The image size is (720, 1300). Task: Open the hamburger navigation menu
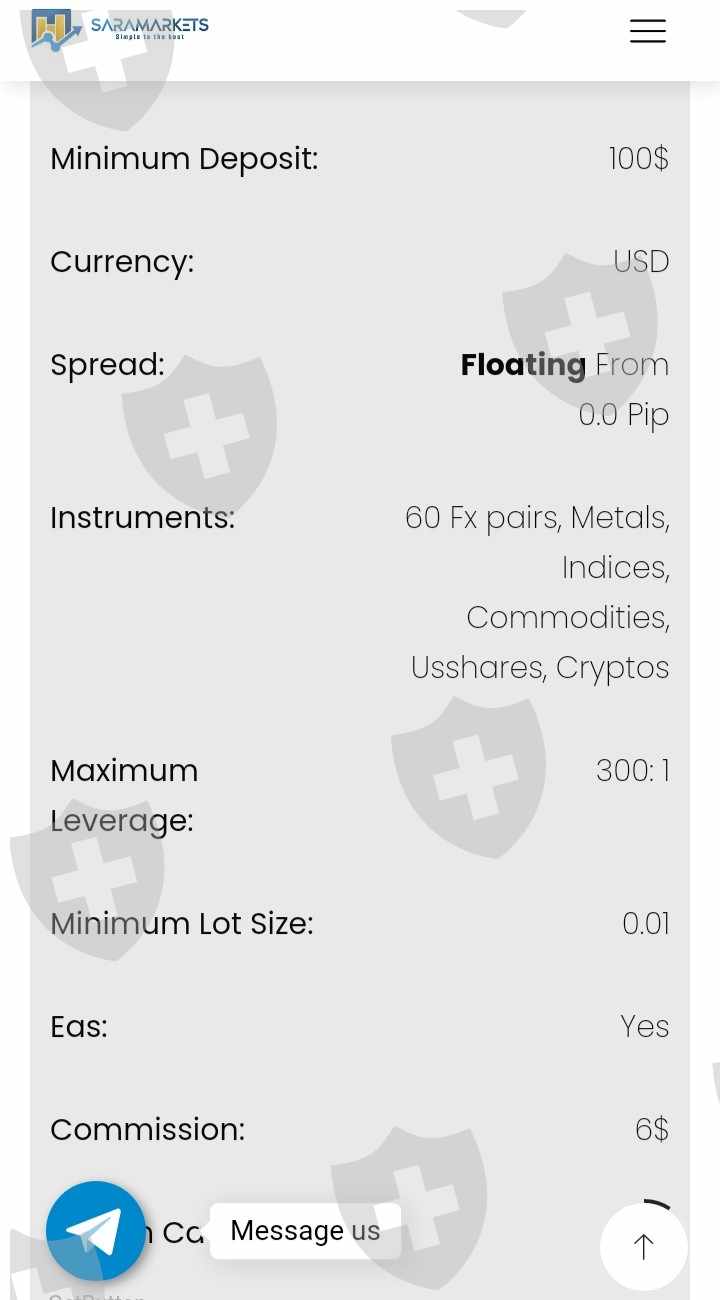coord(647,31)
